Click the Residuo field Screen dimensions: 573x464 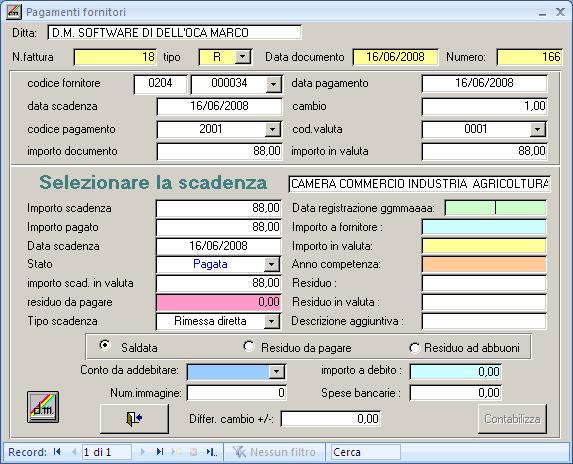coord(484,284)
